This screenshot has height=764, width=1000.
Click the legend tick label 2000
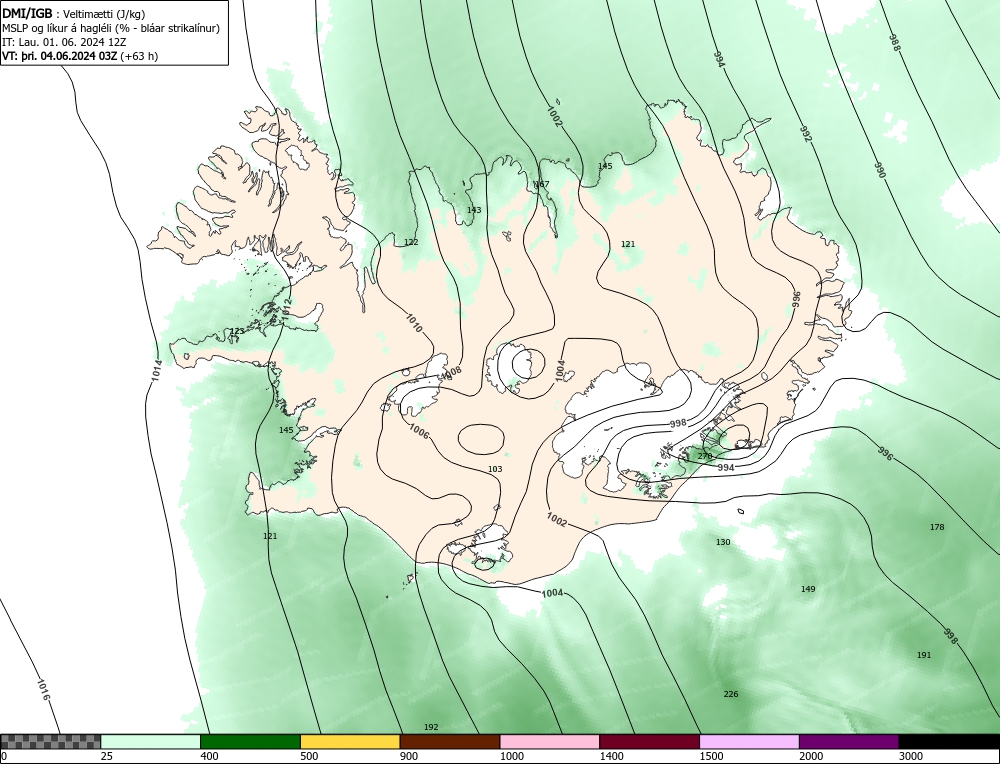pos(811,756)
